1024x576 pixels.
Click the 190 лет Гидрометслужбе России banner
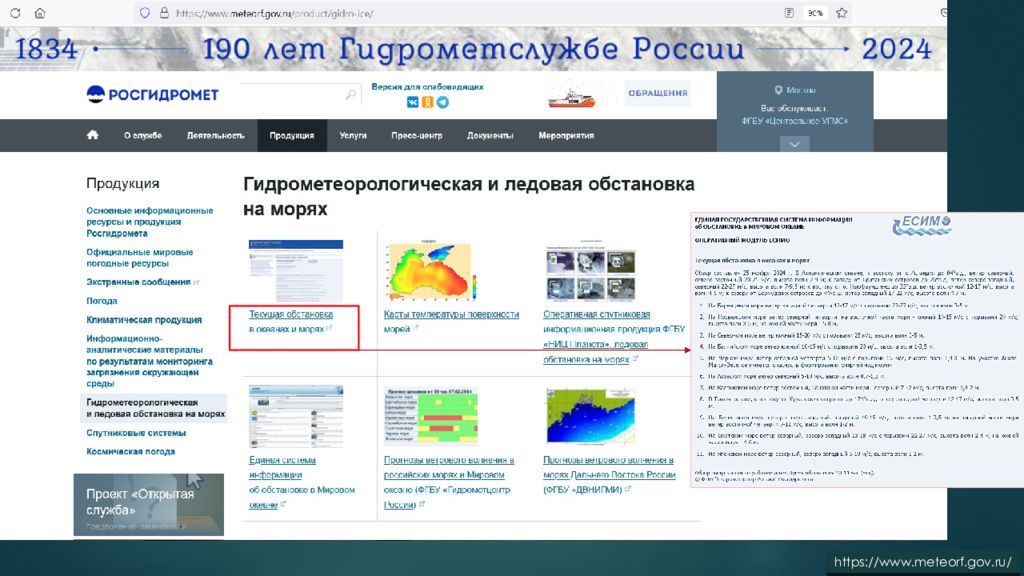tap(473, 49)
